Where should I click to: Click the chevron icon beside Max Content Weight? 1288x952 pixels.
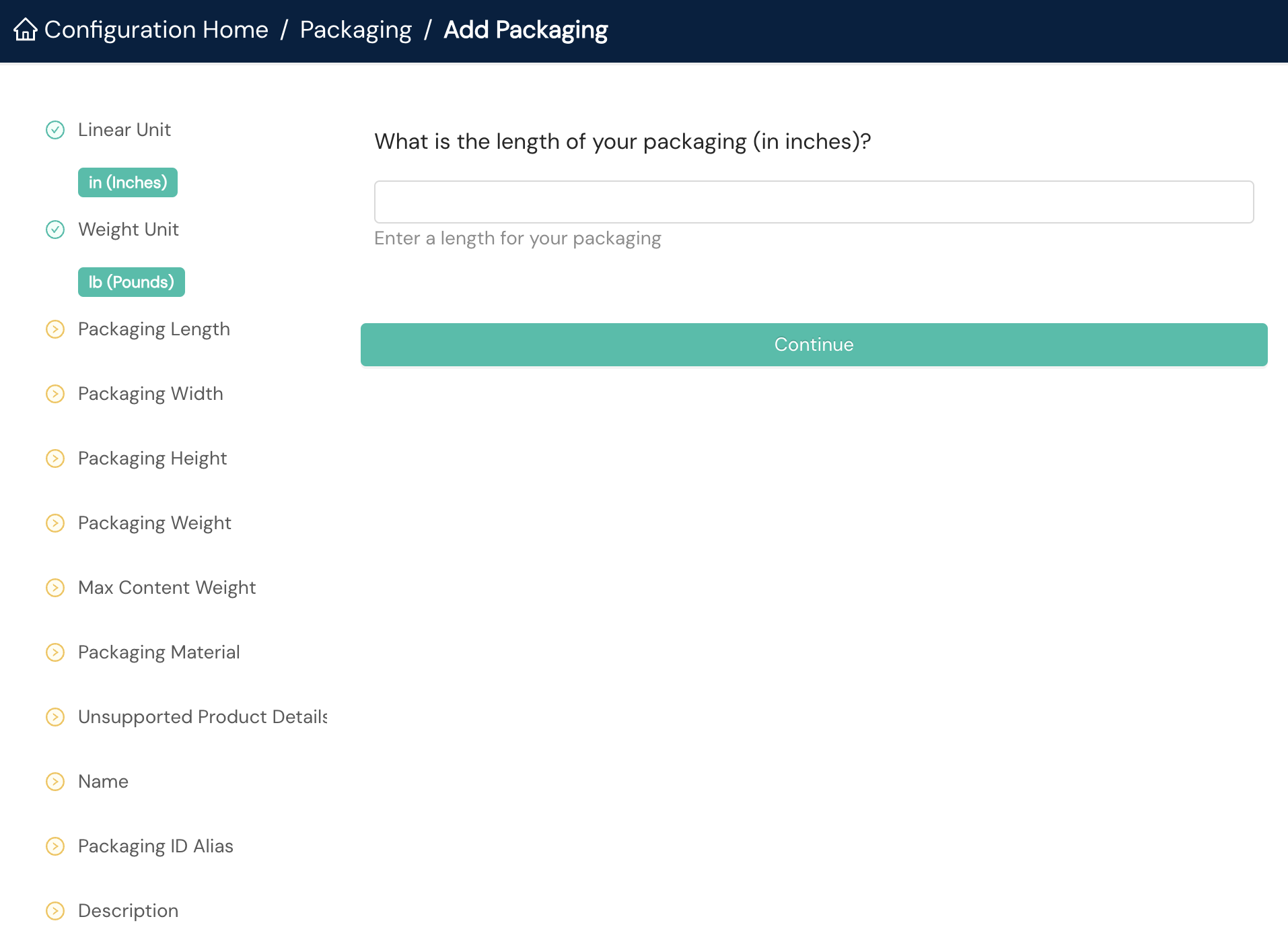coord(55,588)
